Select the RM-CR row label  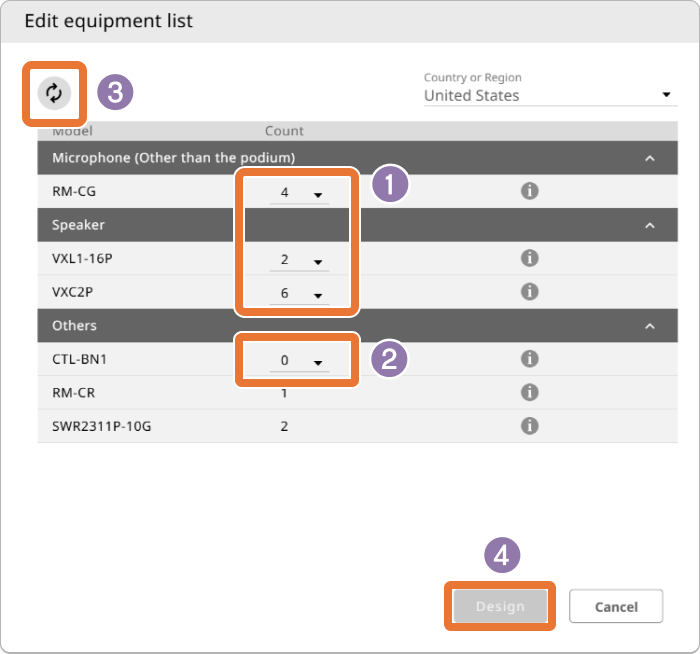click(74, 393)
